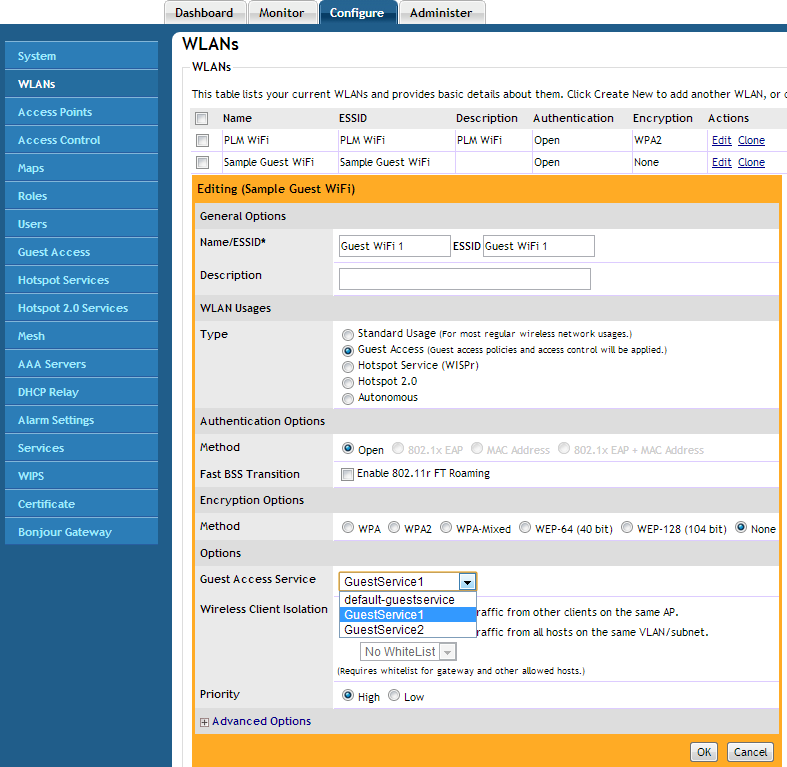
Task: Open the Dashboard tab
Action: 205,13
